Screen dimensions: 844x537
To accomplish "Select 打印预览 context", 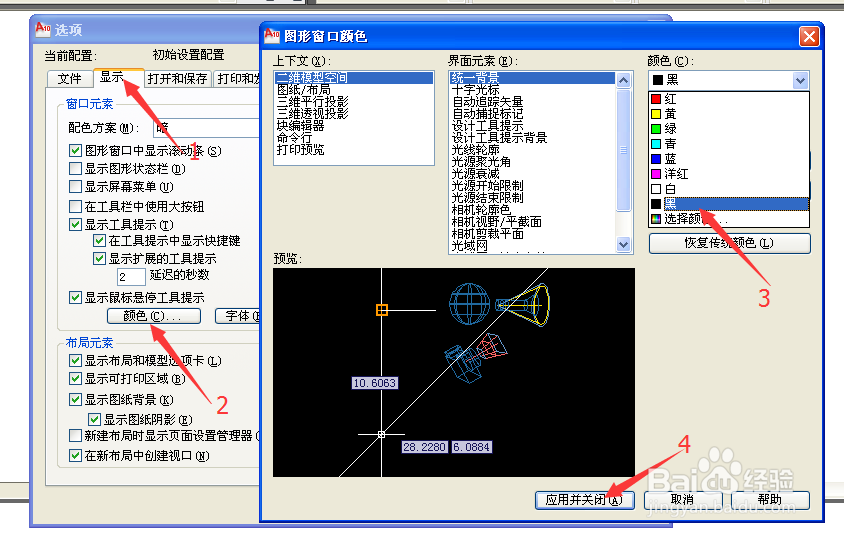I will point(300,150).
